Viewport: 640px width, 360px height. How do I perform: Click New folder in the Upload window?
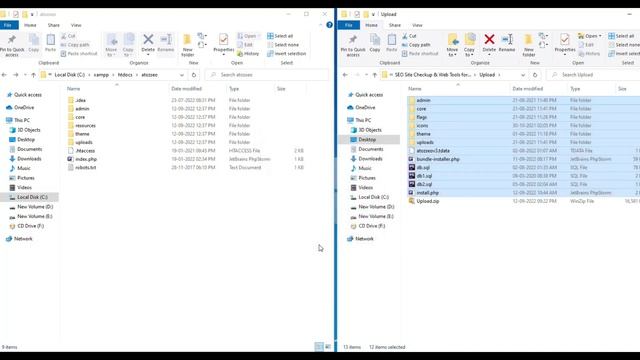point(529,45)
